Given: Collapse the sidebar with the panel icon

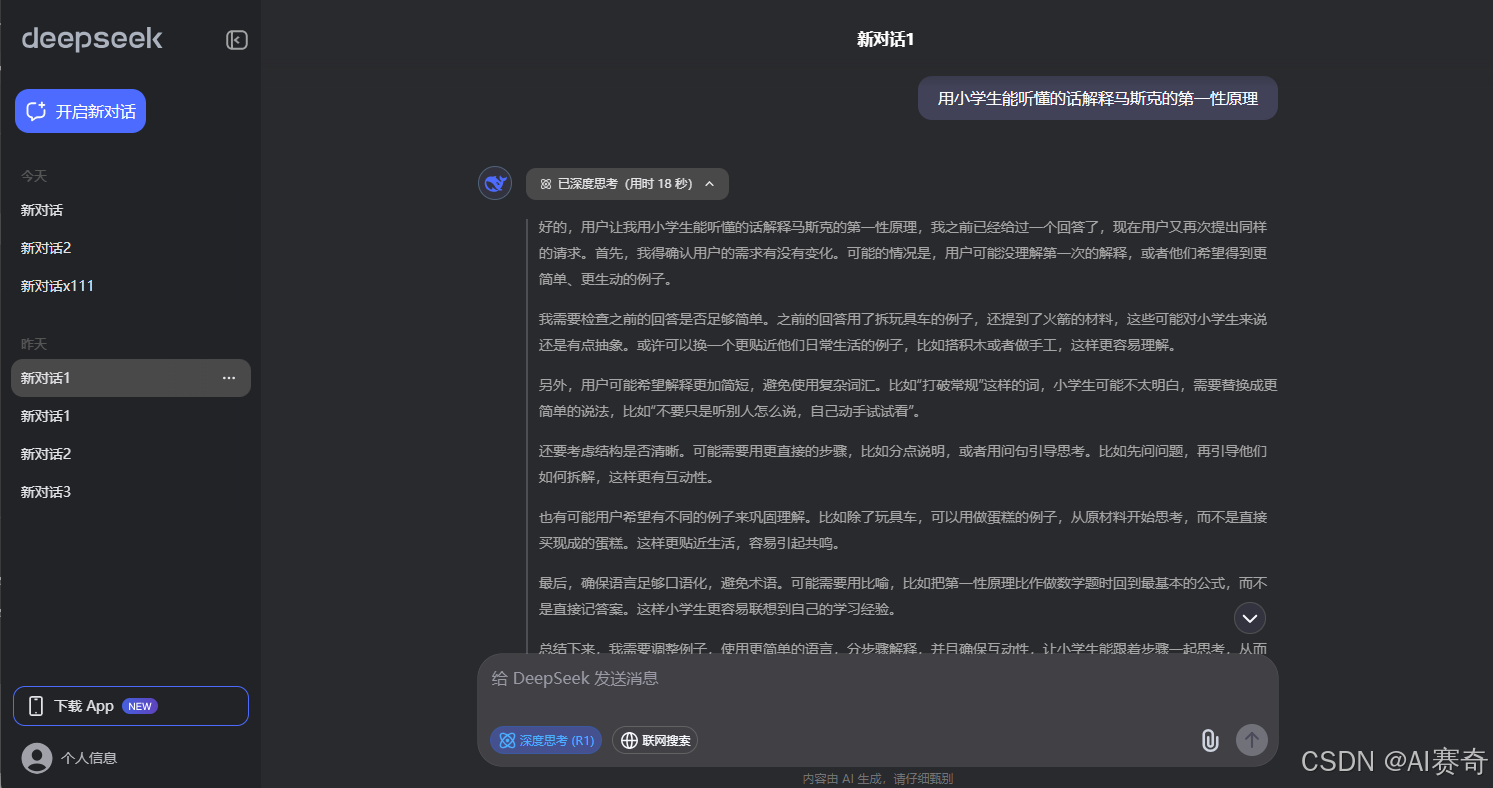Looking at the screenshot, I should tap(236, 40).
